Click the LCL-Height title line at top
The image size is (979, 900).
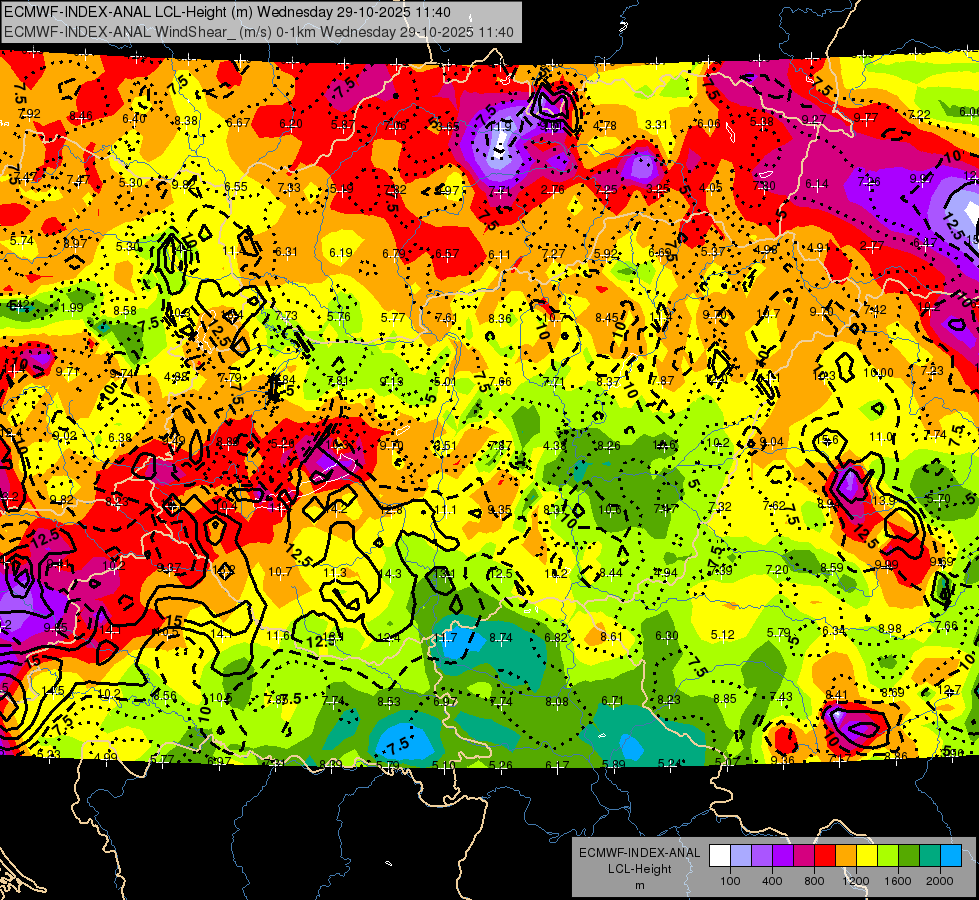227,12
